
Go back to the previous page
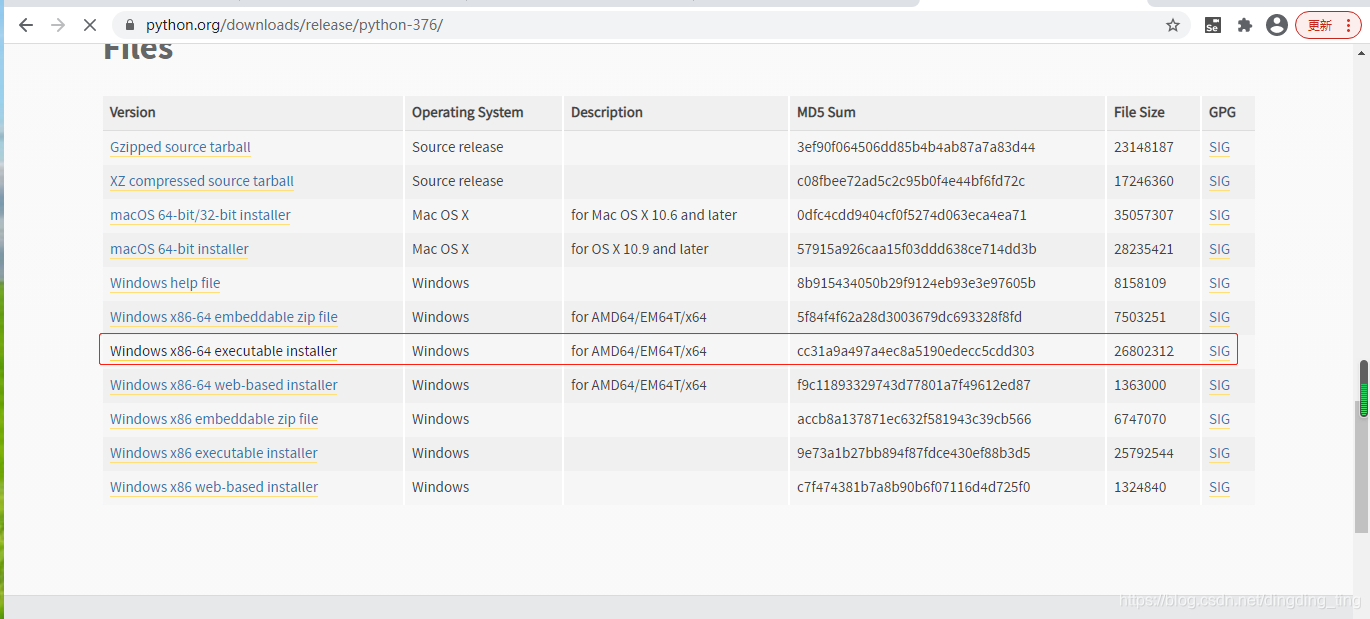pos(26,25)
